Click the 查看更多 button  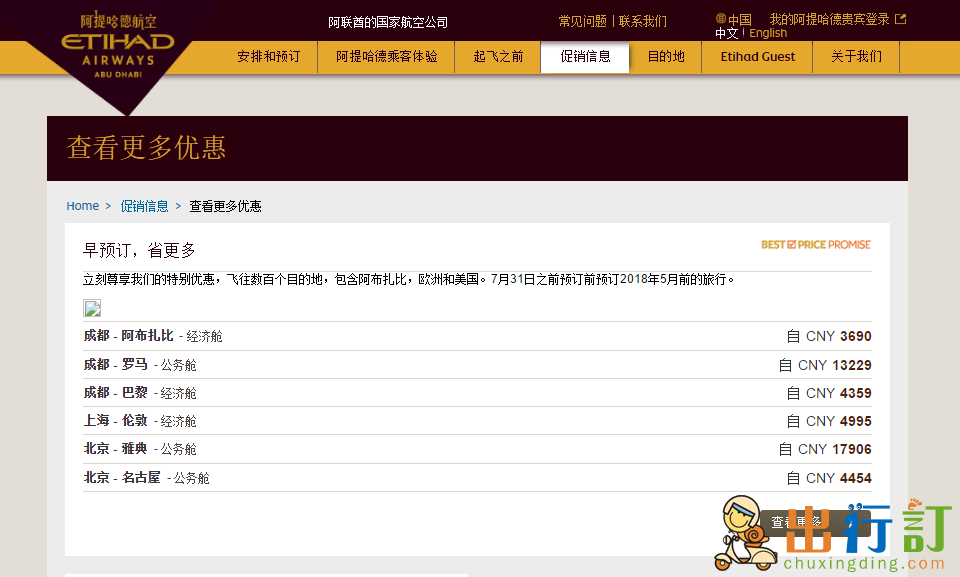814,522
